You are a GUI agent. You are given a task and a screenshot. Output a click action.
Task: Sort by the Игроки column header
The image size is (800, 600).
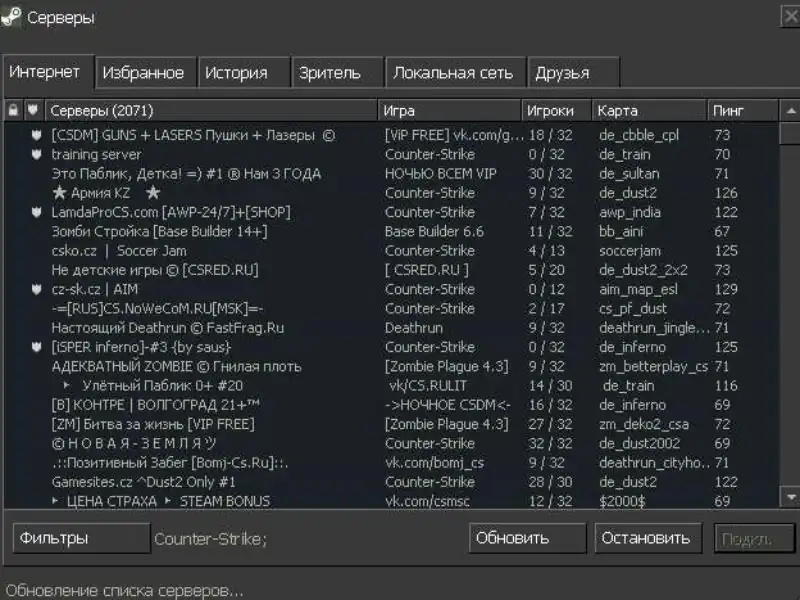[557, 111]
